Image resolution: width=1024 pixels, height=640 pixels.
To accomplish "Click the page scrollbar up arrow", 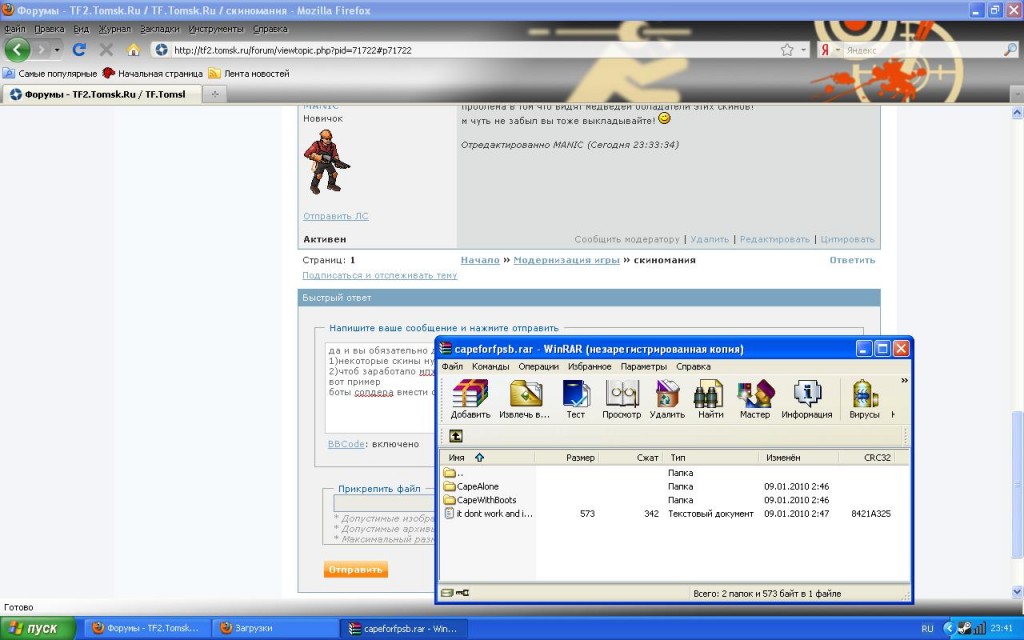I will [1017, 113].
